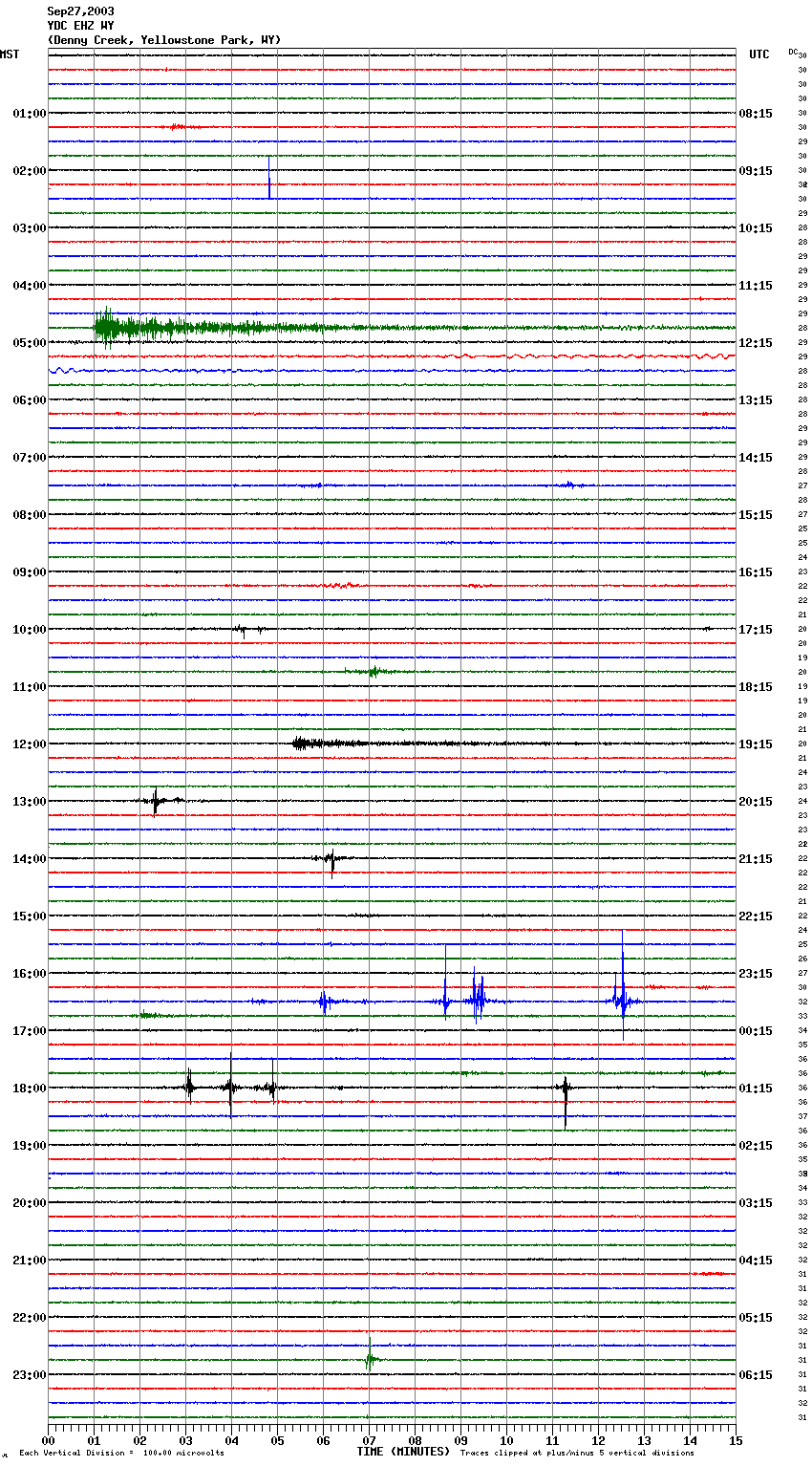Click the 05:00 MST time label
812x1466 pixels.
point(30,343)
